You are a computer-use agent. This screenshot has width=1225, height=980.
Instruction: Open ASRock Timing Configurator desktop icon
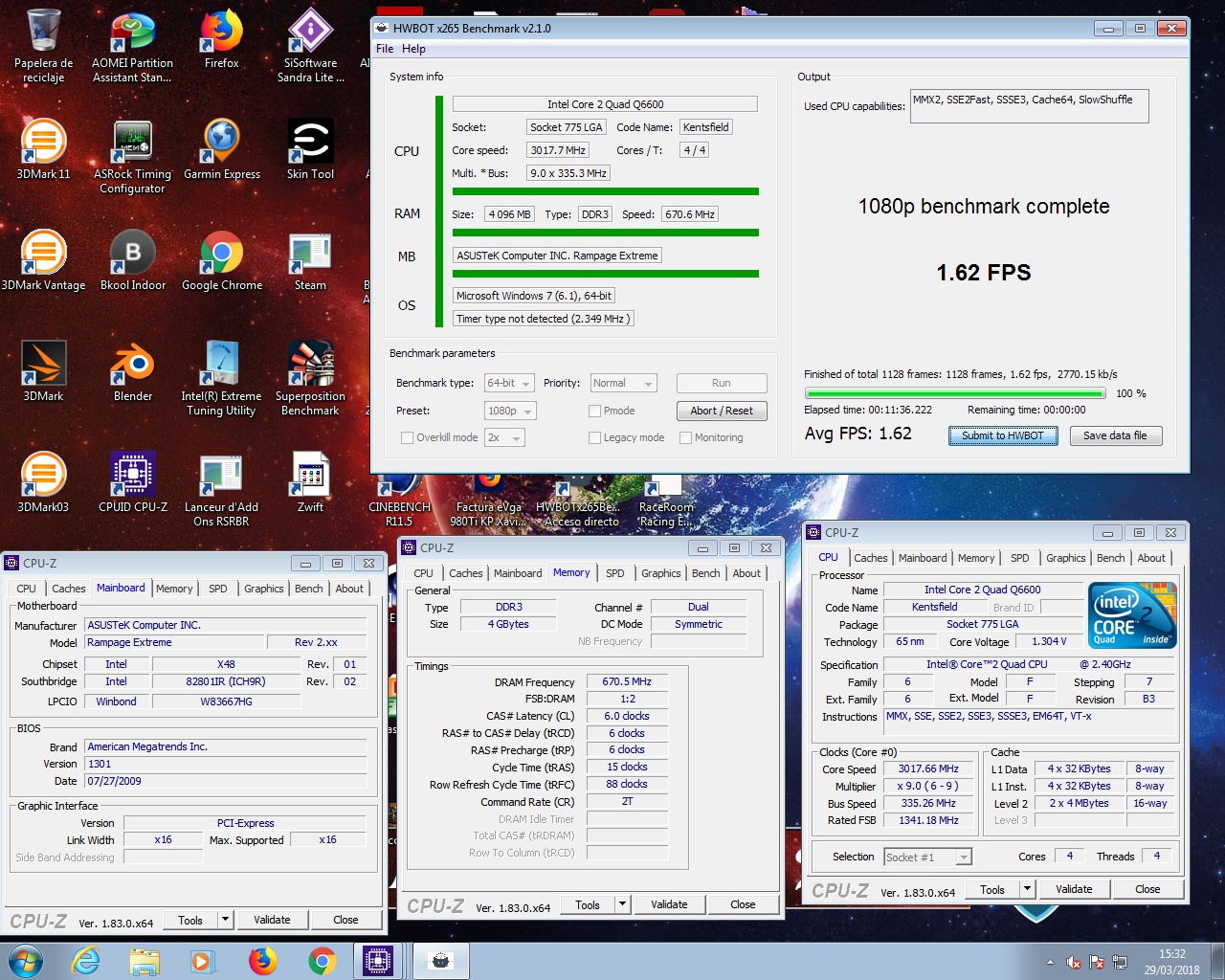[132, 157]
